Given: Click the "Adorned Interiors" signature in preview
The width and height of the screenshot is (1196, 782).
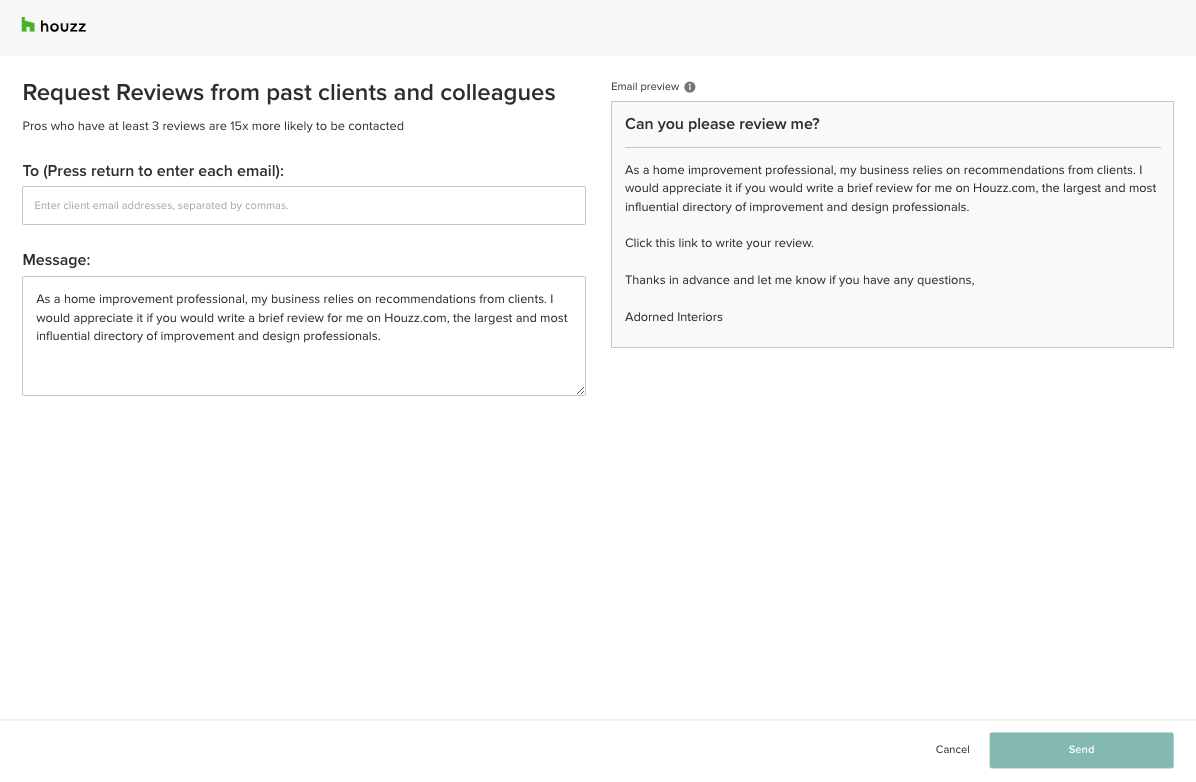Looking at the screenshot, I should point(674,317).
